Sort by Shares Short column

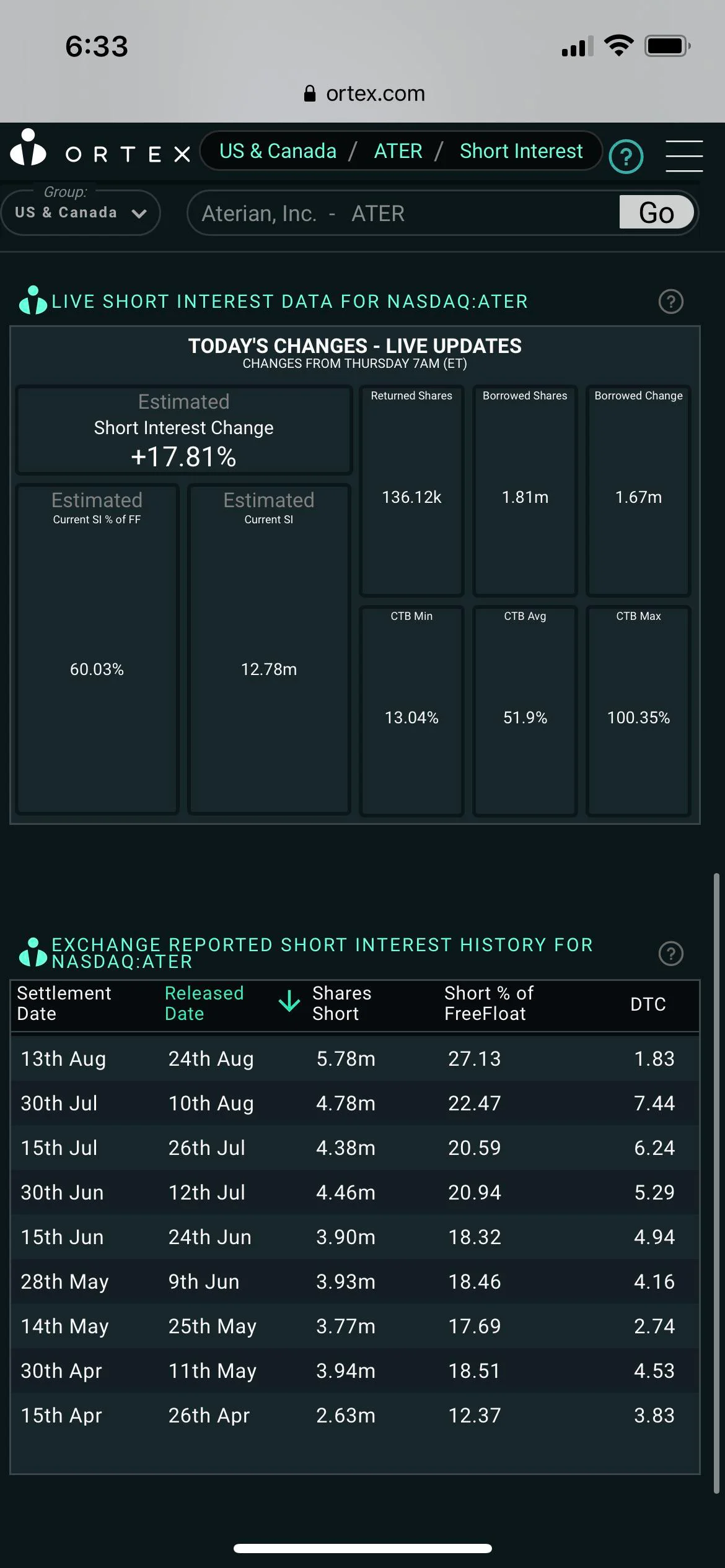tap(341, 1003)
